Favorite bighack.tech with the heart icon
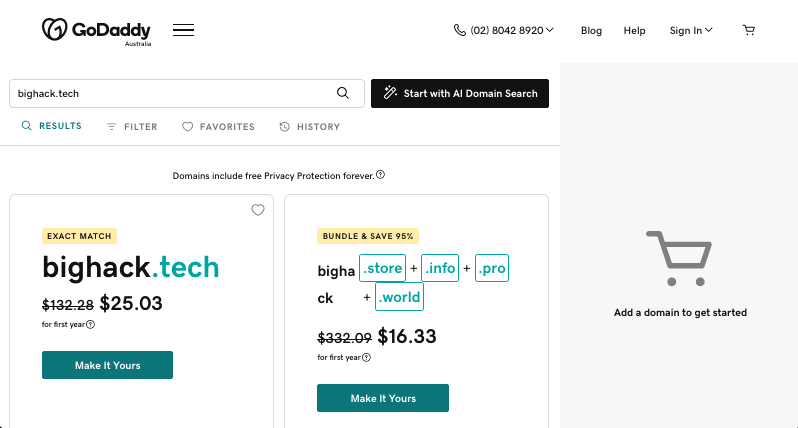 [258, 210]
